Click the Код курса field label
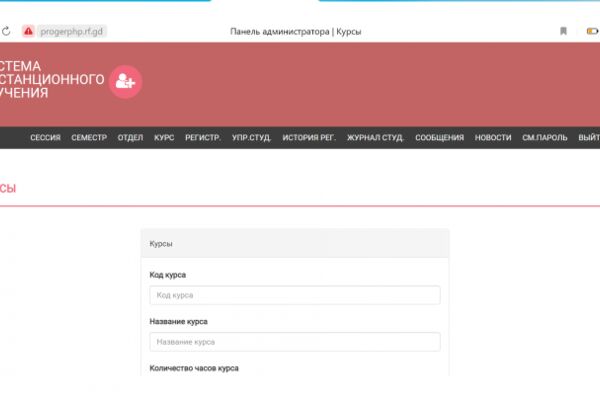Screen dimensions: 600x400 tap(168, 275)
